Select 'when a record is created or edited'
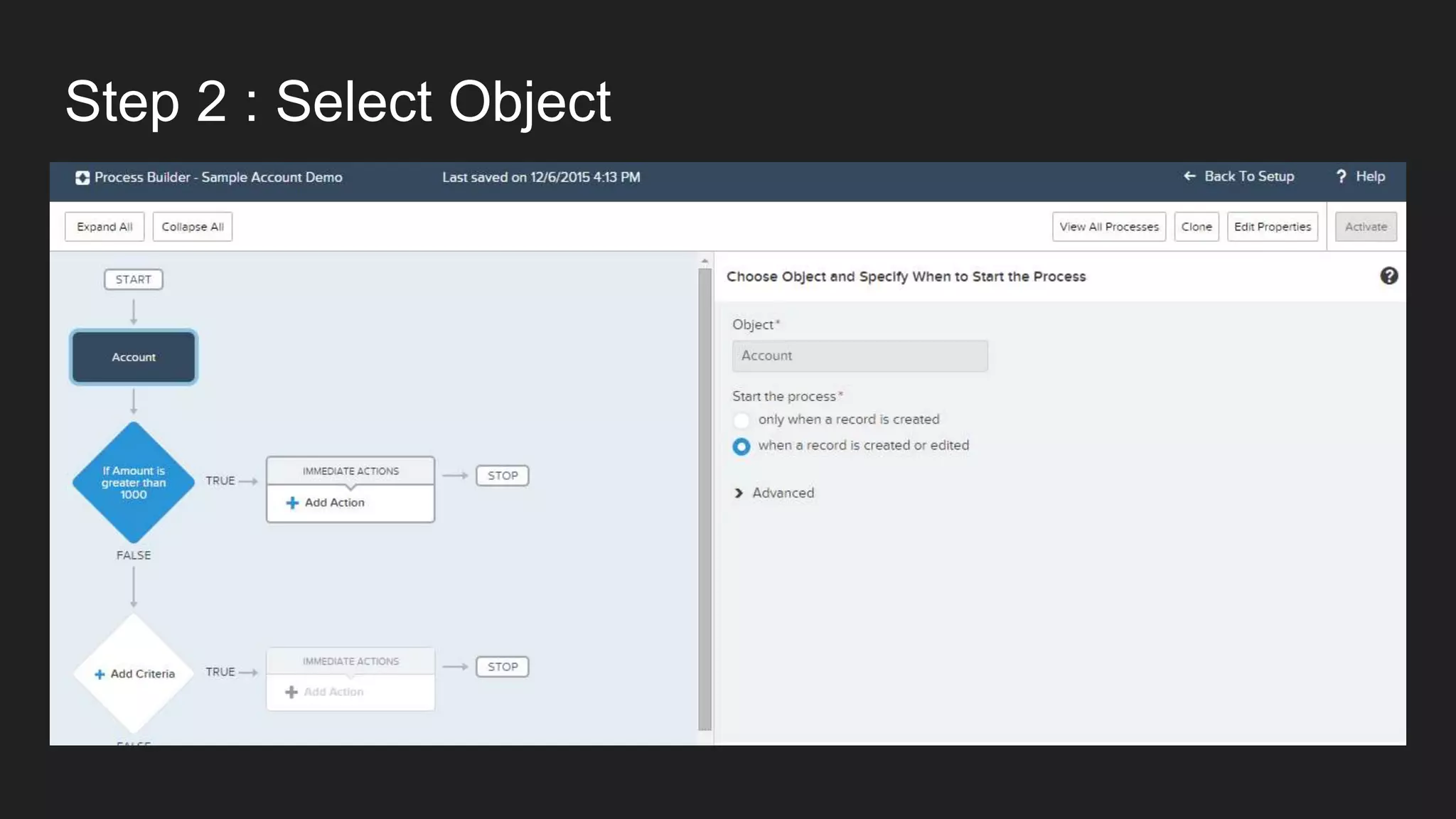This screenshot has height=819, width=1456. click(742, 446)
